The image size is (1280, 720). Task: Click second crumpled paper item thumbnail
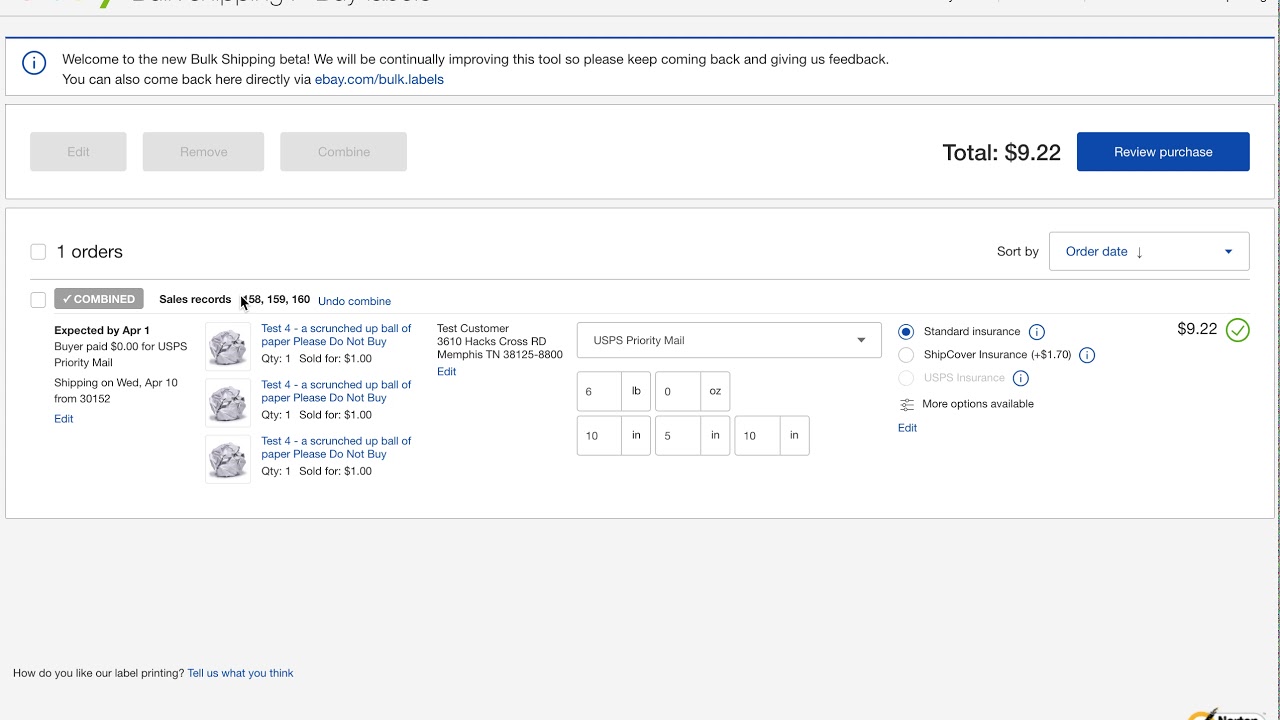228,403
